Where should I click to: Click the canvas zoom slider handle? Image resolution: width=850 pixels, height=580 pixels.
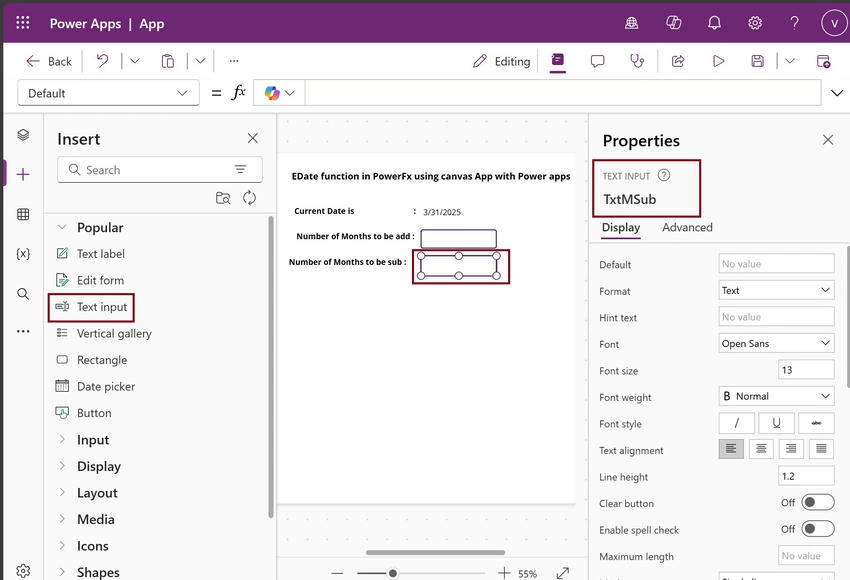coord(392,573)
